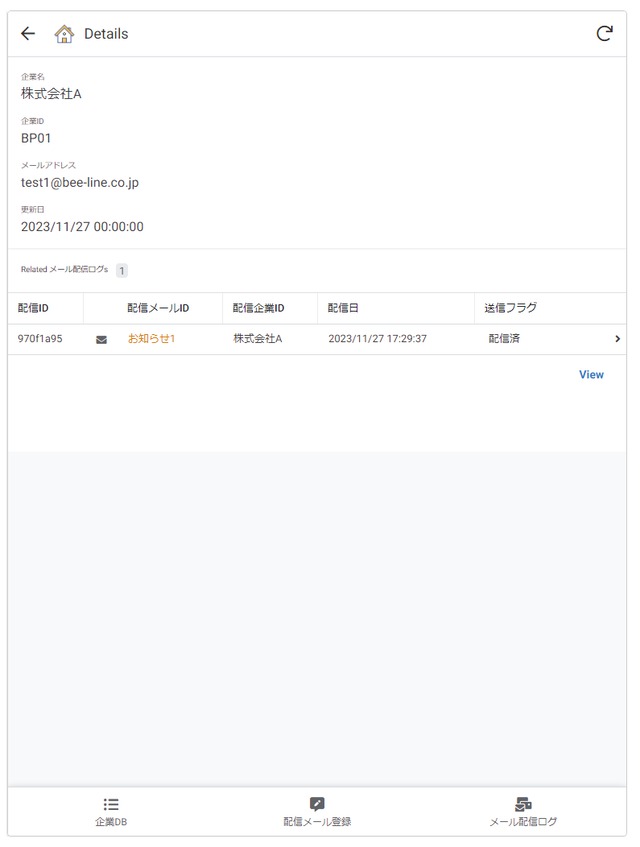Click the 配信済 status in the log row
Viewport: 640px width, 847px height.
504,339
